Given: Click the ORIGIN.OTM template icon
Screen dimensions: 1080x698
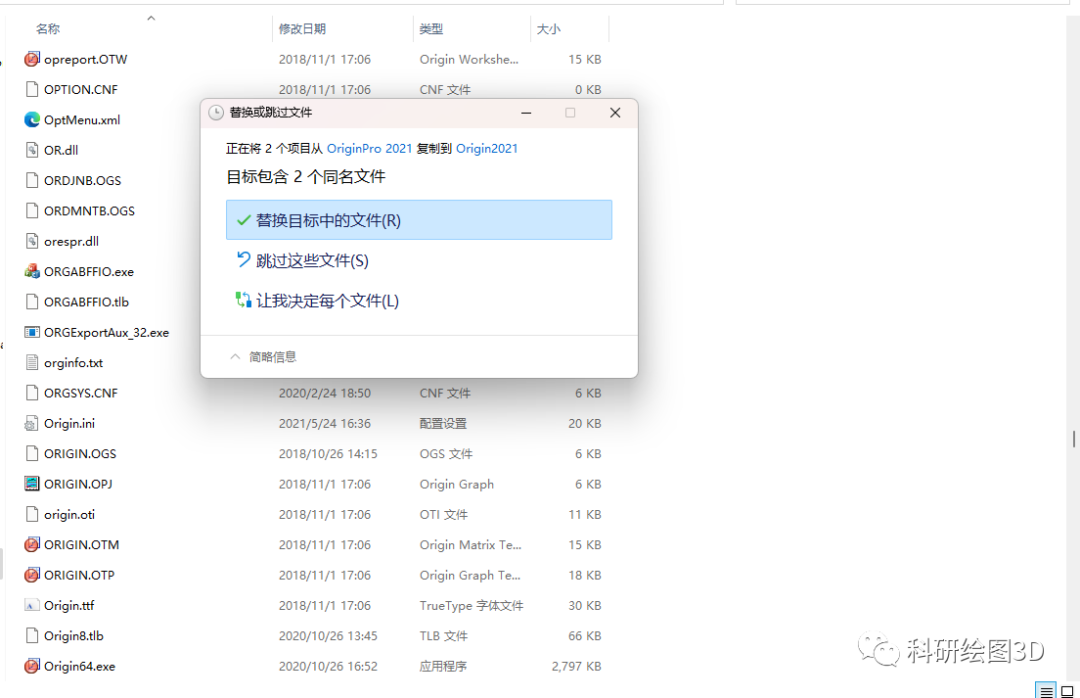Looking at the screenshot, I should [32, 544].
